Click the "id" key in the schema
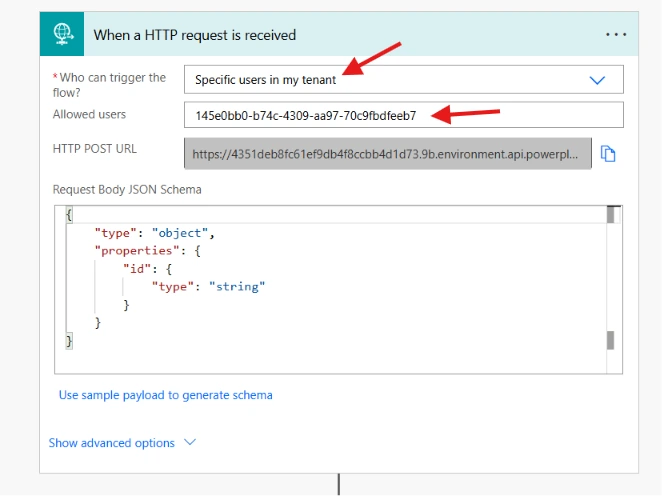This screenshot has height=496, width=662. (137, 269)
